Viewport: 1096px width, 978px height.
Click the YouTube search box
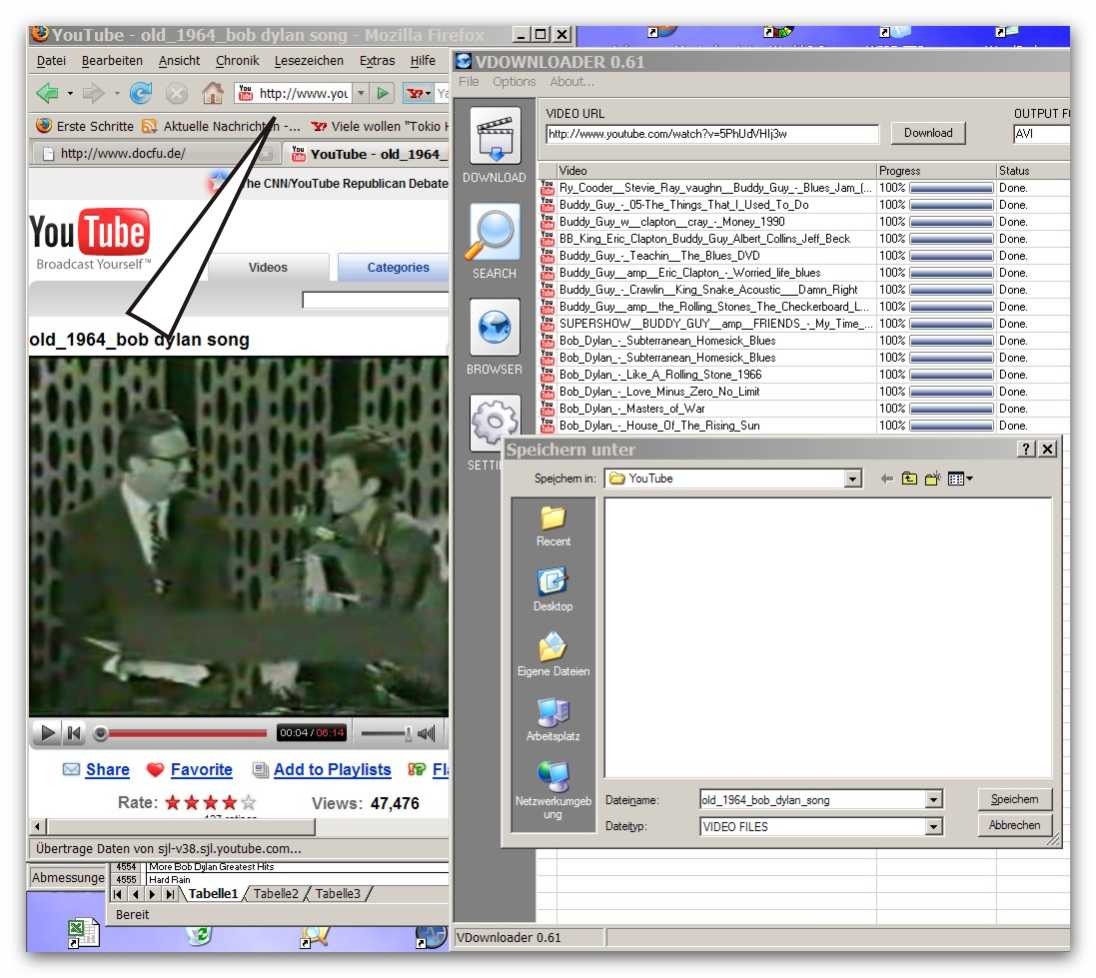point(375,300)
